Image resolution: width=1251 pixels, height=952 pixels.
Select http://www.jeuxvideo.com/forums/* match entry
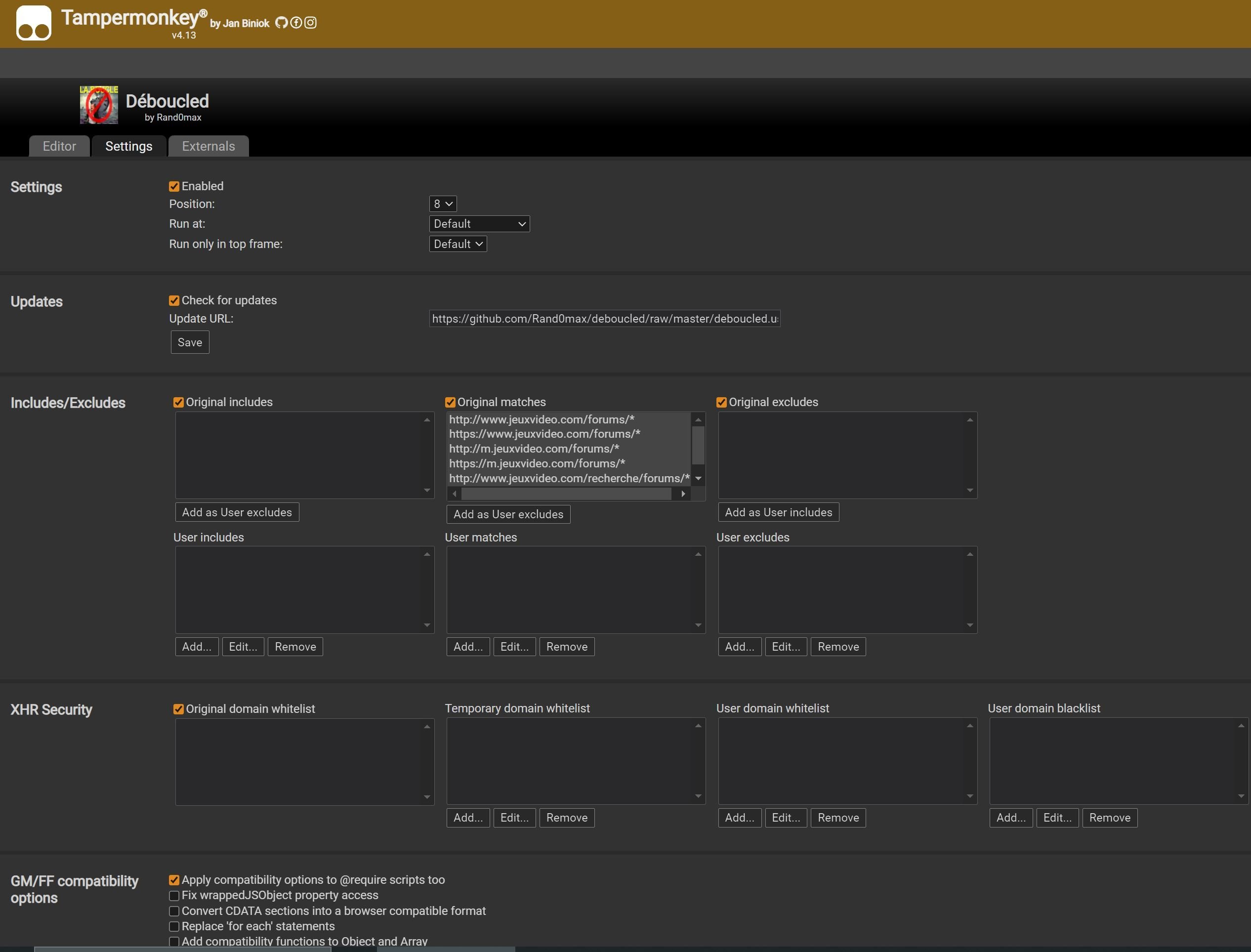pos(568,419)
